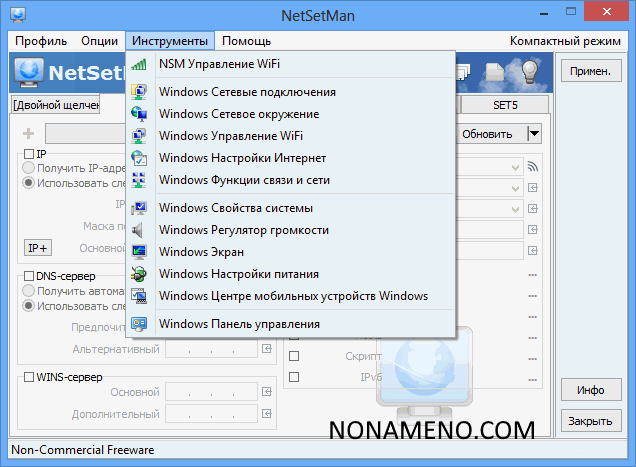Toggle the WINS-сервер checkbox

pyautogui.click(x=29, y=378)
